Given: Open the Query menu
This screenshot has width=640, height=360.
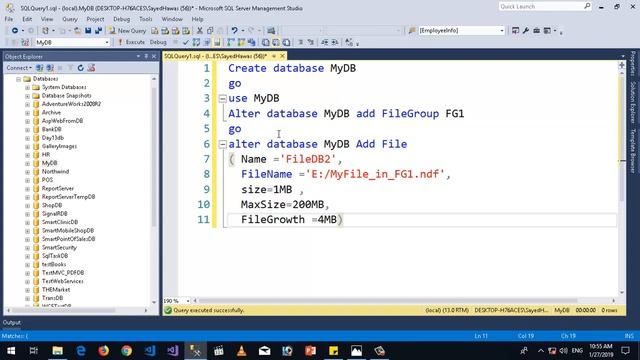Looking at the screenshot, I should point(70,19).
